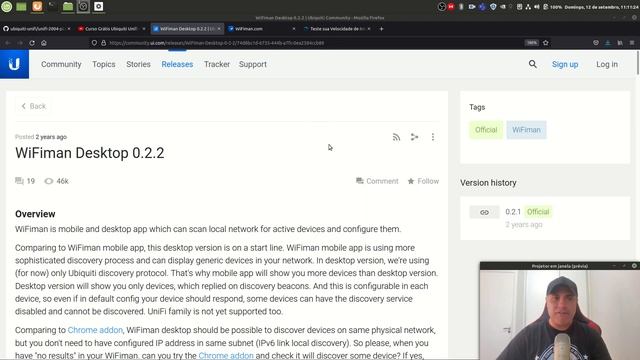Open the Topics nav item

tap(104, 64)
